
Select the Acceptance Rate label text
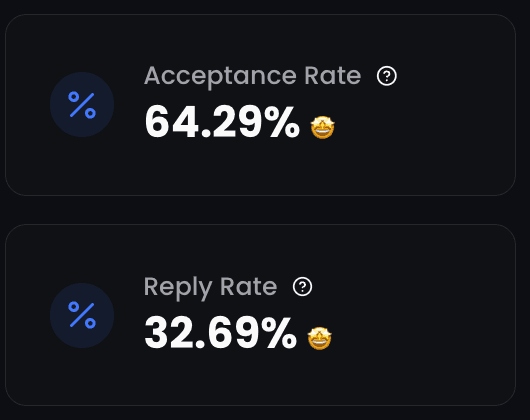(x=252, y=76)
